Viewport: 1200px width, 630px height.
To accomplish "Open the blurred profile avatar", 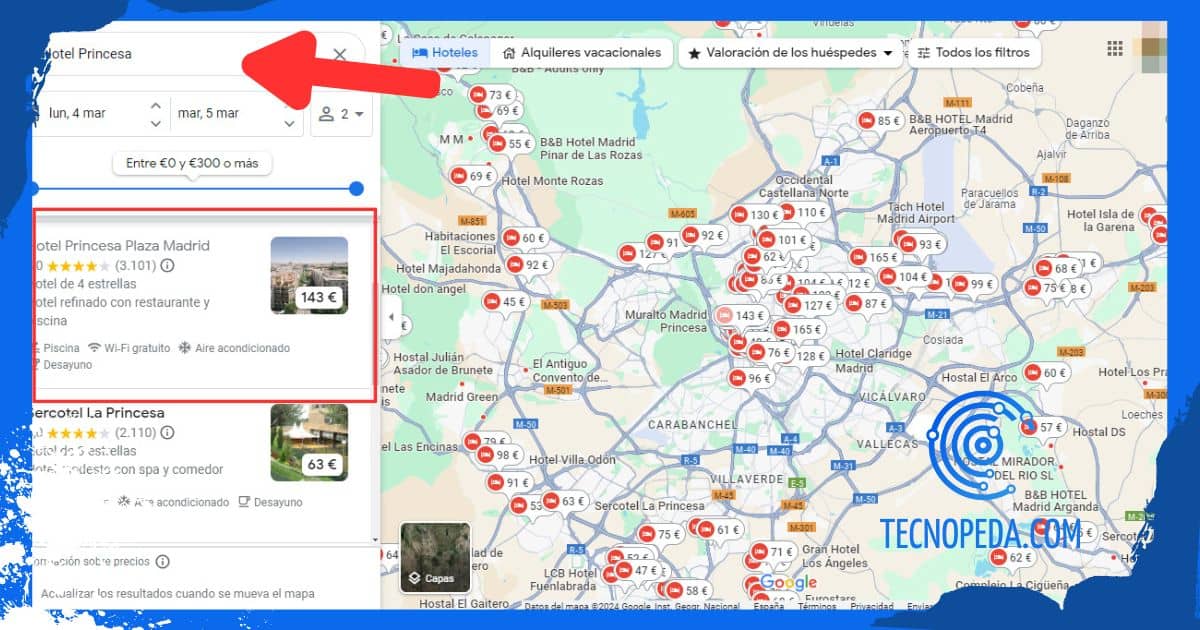I will point(1153,48).
